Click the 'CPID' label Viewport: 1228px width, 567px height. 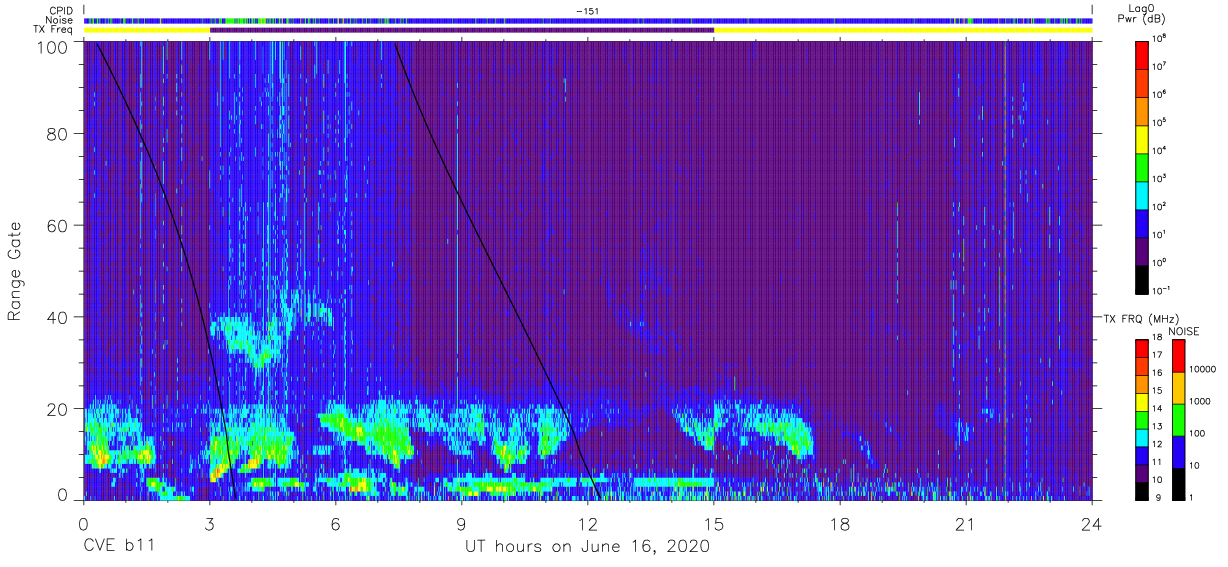(60, 10)
